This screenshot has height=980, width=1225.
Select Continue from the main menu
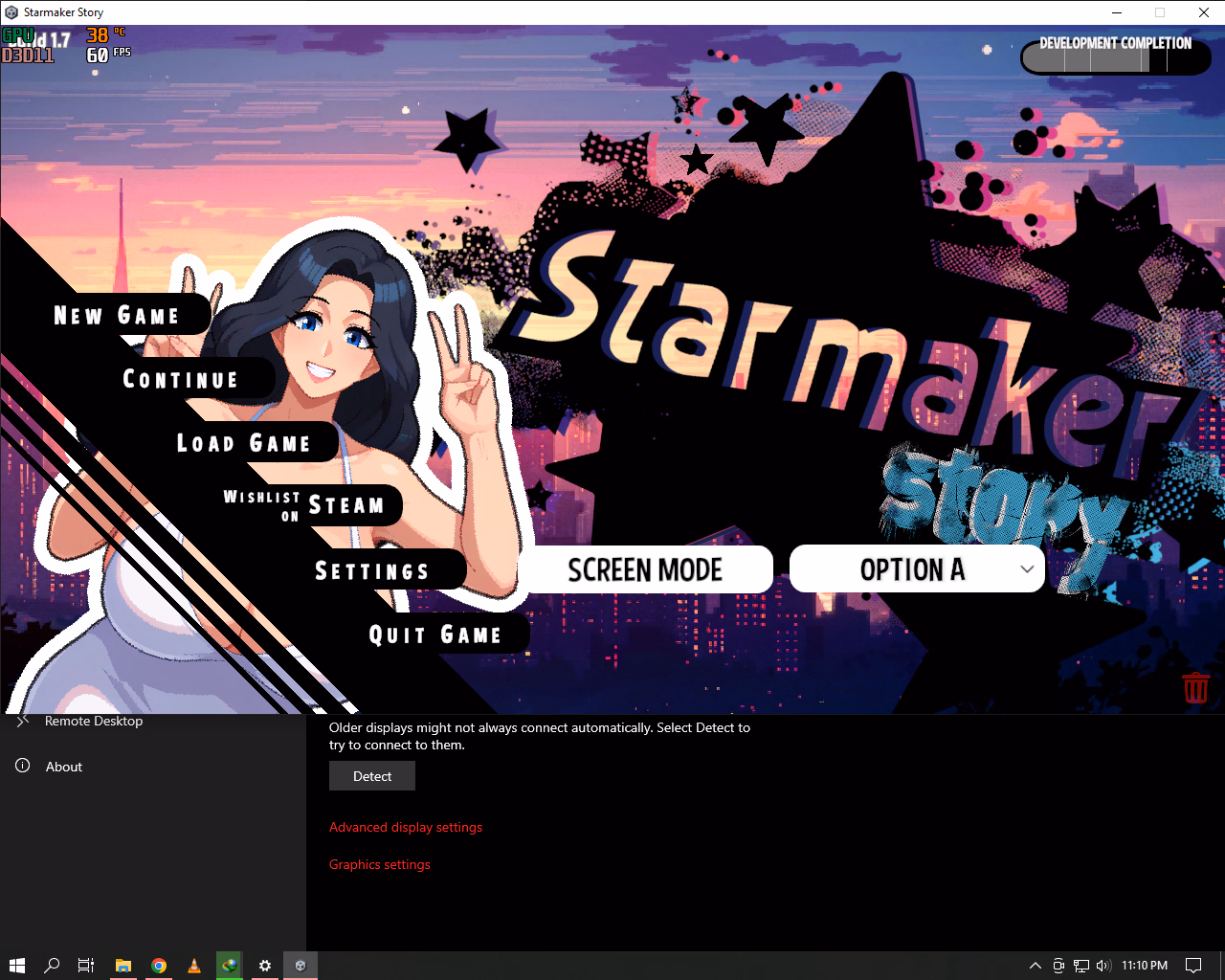point(181,380)
